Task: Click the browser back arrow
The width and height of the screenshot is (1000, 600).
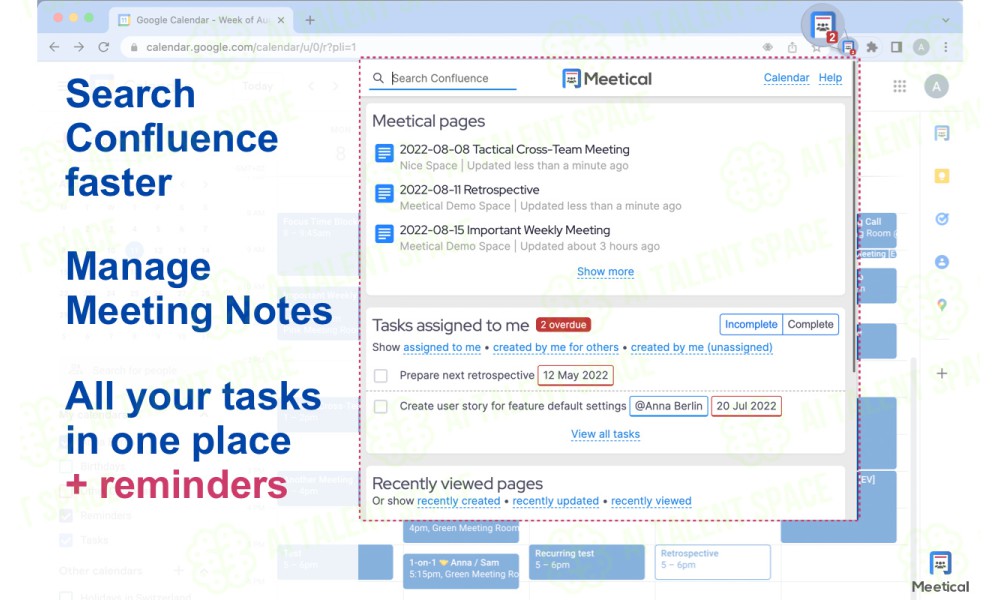Action: [54, 47]
